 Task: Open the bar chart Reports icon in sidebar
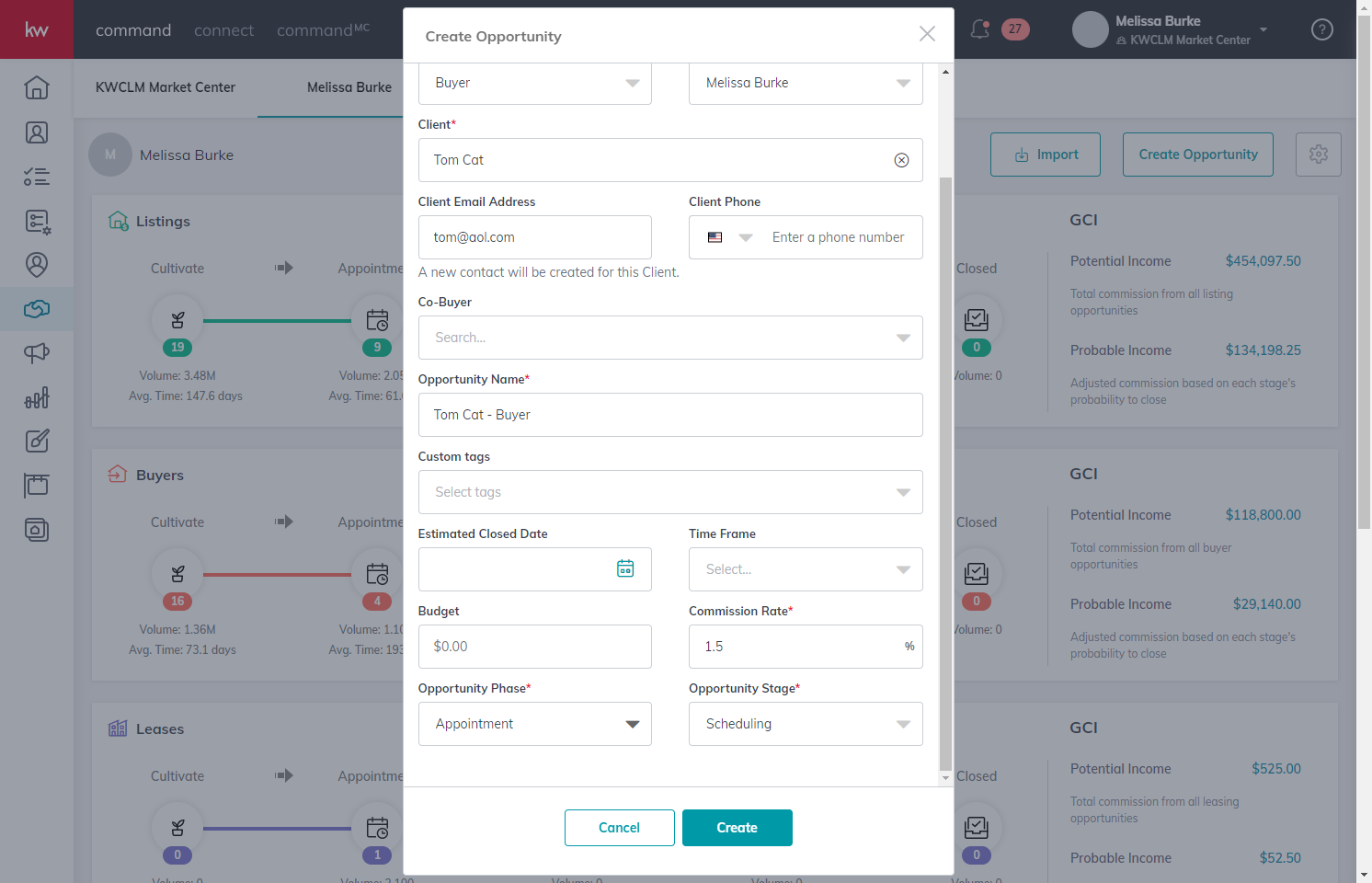pyautogui.click(x=37, y=397)
